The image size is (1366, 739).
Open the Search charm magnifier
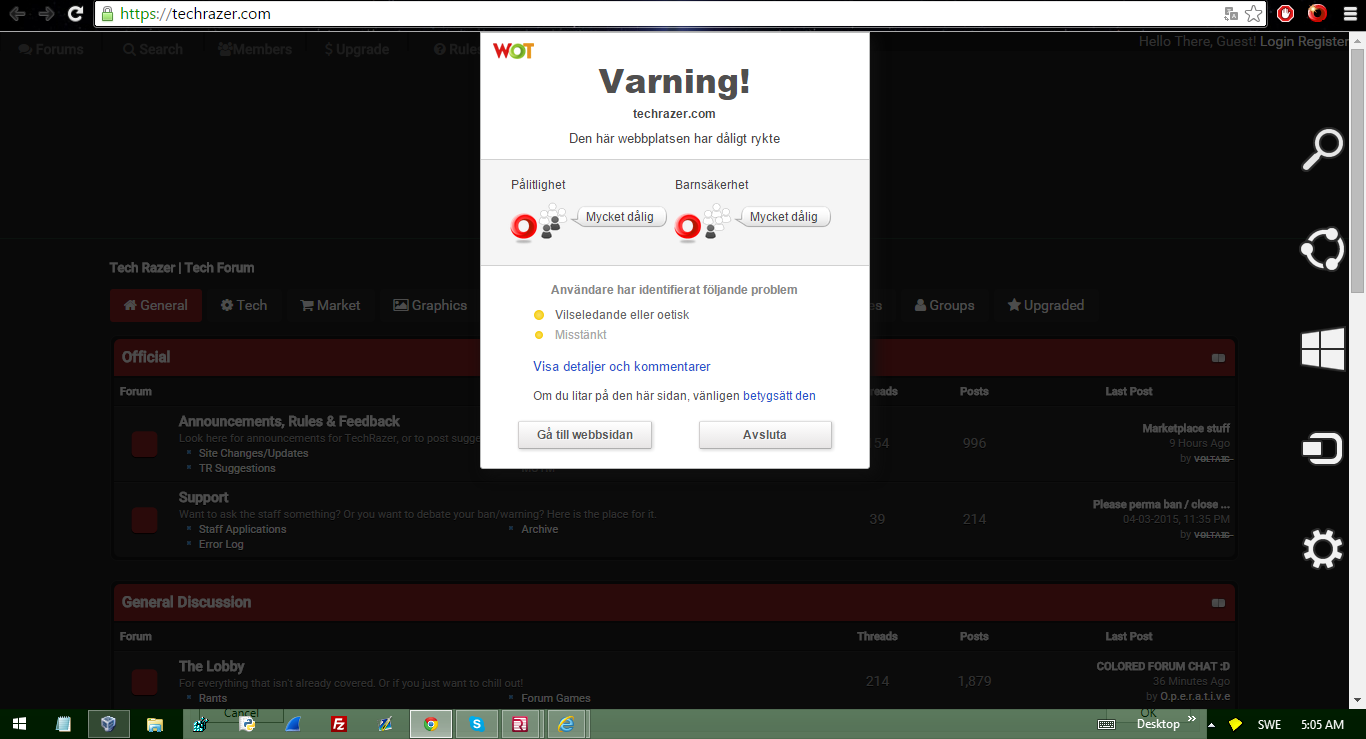[1321, 150]
